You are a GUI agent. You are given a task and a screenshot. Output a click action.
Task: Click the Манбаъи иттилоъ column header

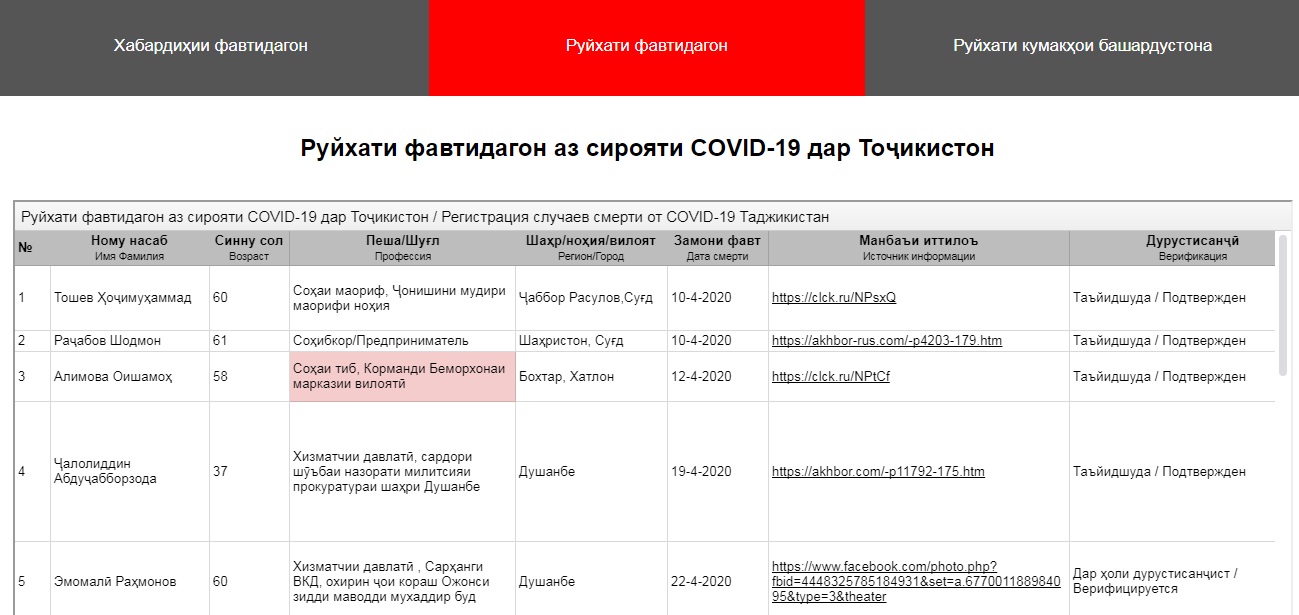[x=918, y=247]
